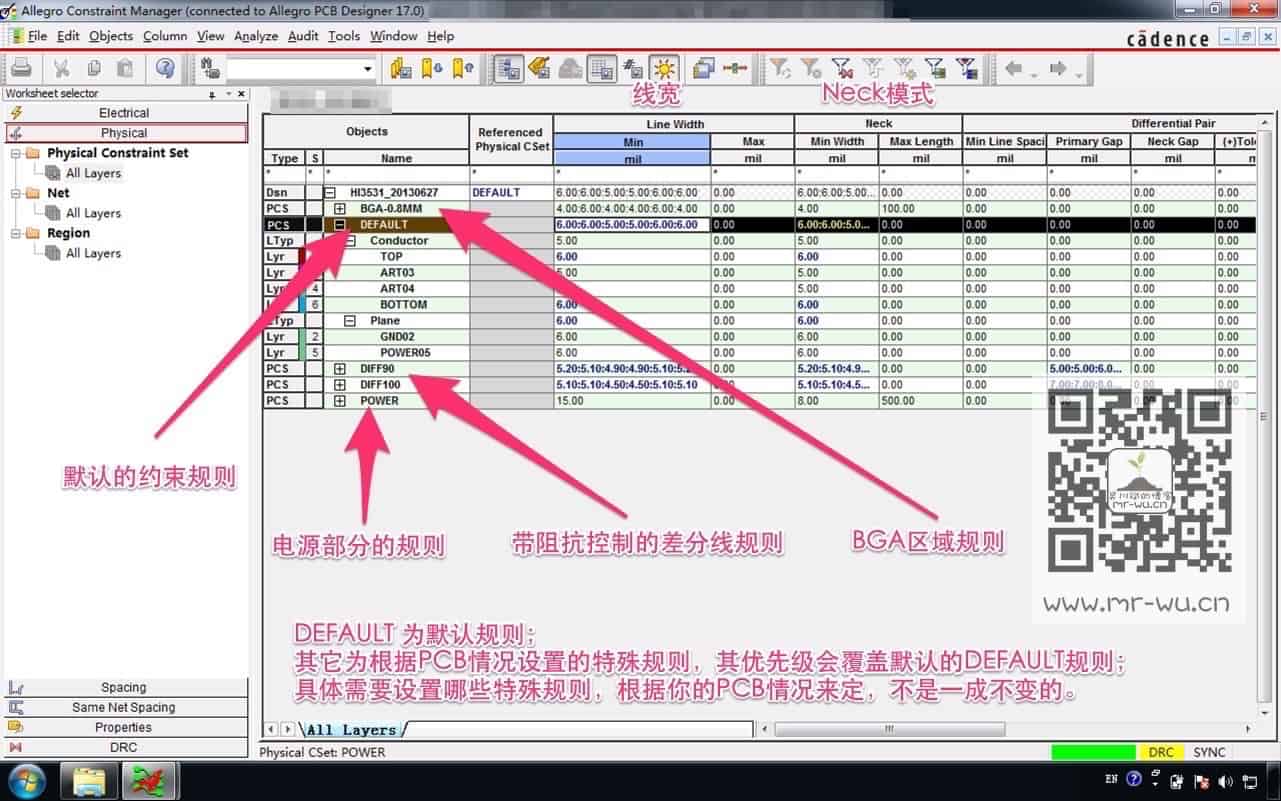Open the File menu
Viewport: 1281px width, 801px height.
click(37, 36)
